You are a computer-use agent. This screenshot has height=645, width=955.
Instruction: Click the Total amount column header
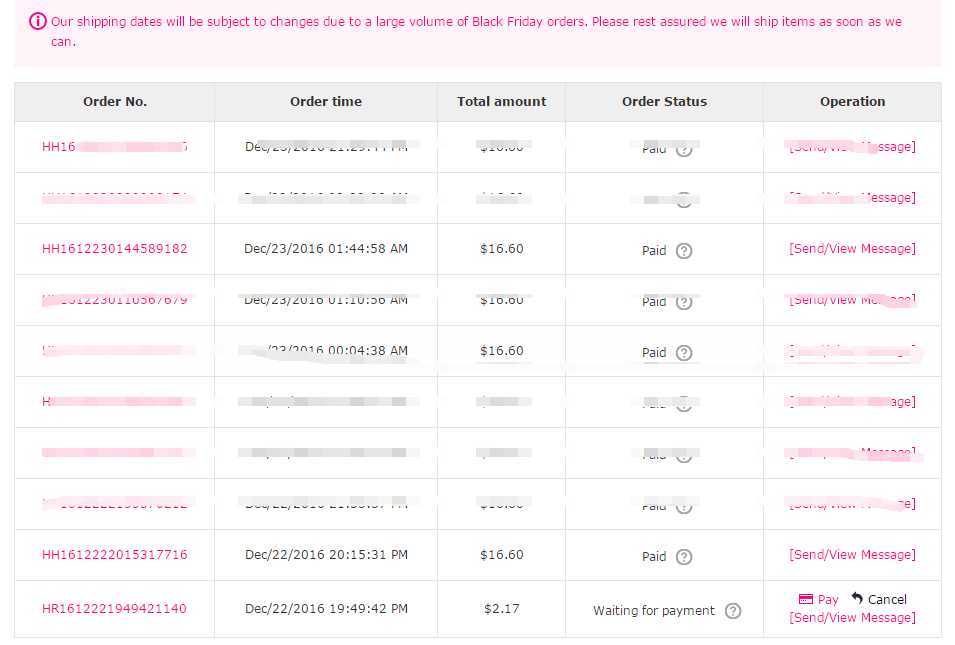[501, 102]
